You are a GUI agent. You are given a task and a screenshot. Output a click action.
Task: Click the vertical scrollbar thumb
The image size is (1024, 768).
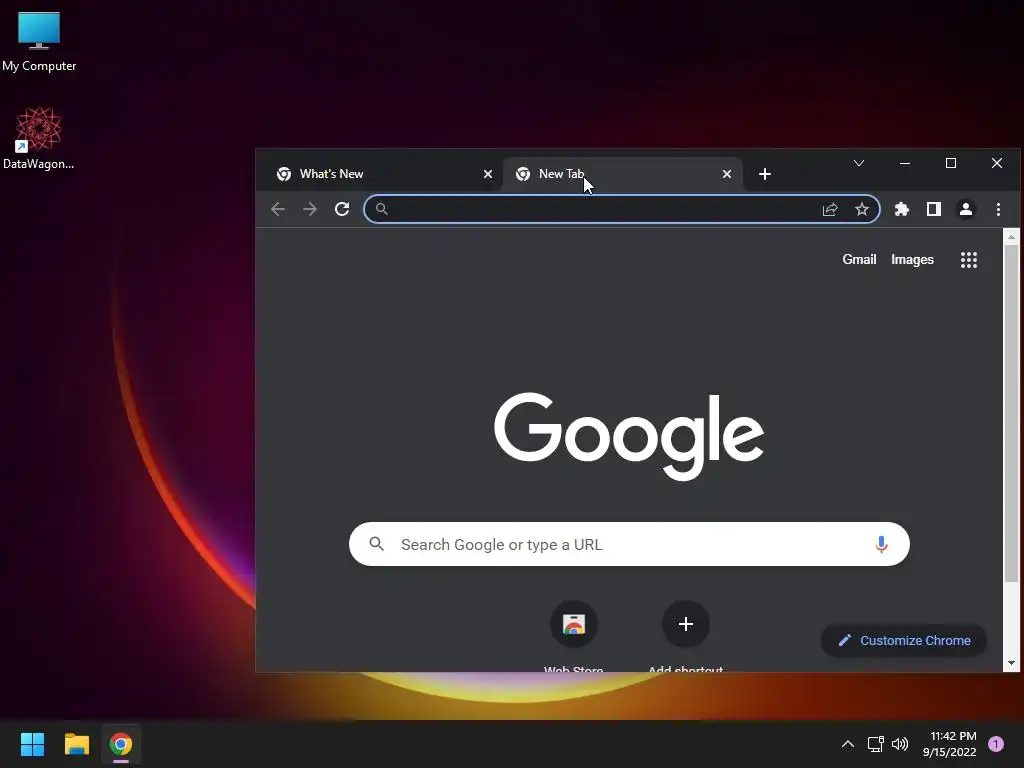(x=1012, y=413)
